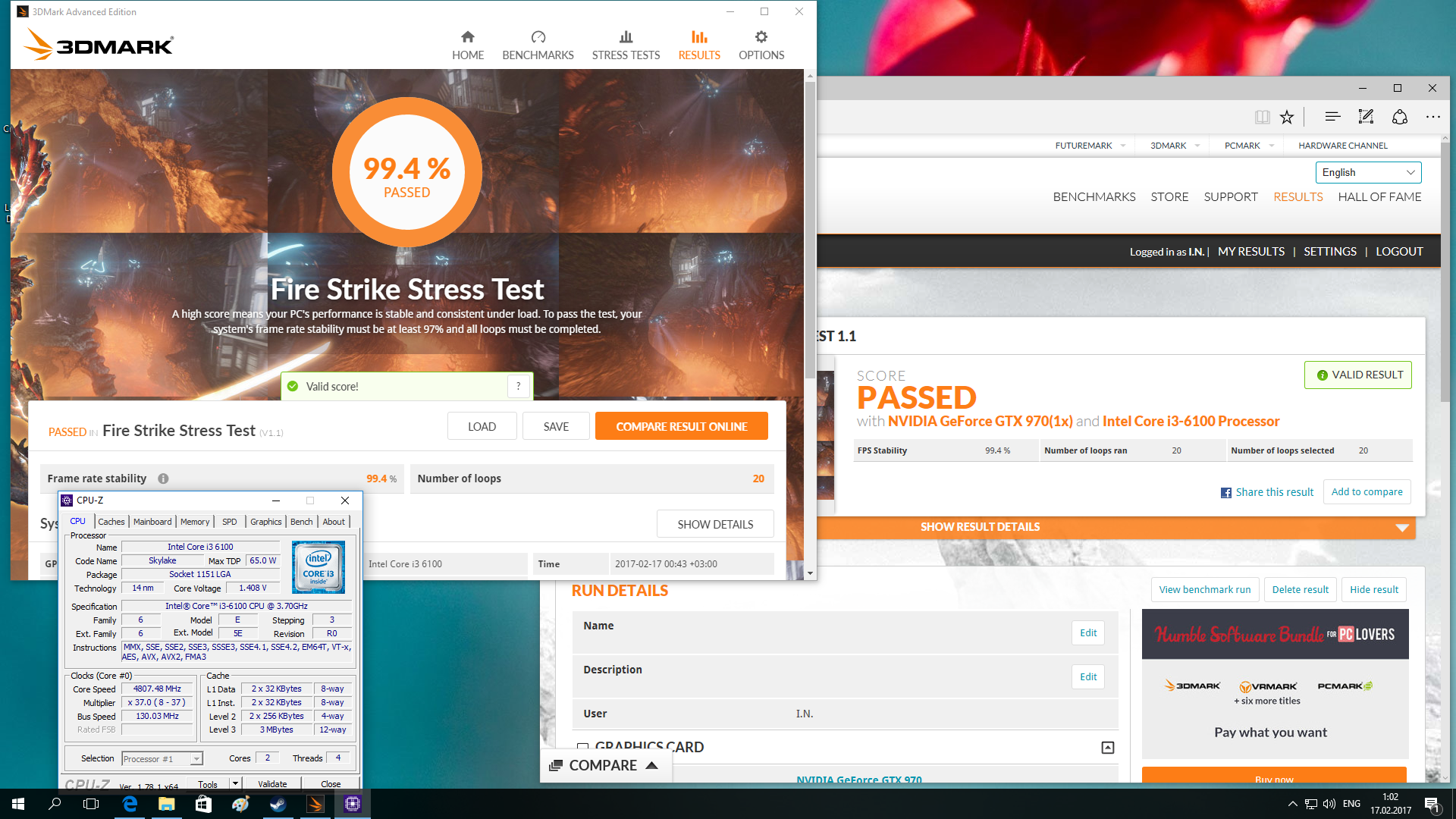Click the question mark beside Valid score

[519, 386]
